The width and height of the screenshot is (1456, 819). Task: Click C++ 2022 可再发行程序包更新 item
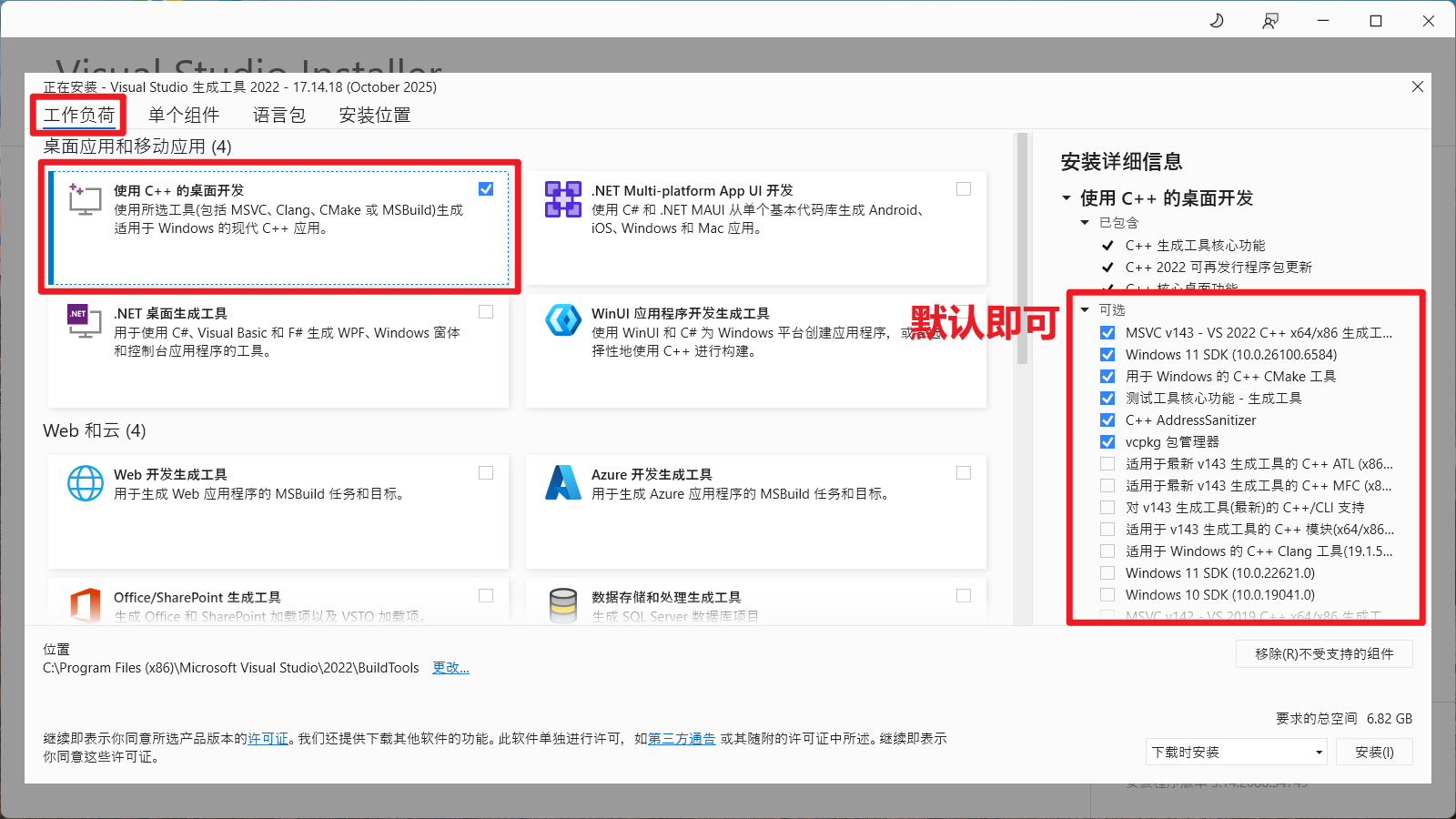pos(1218,268)
